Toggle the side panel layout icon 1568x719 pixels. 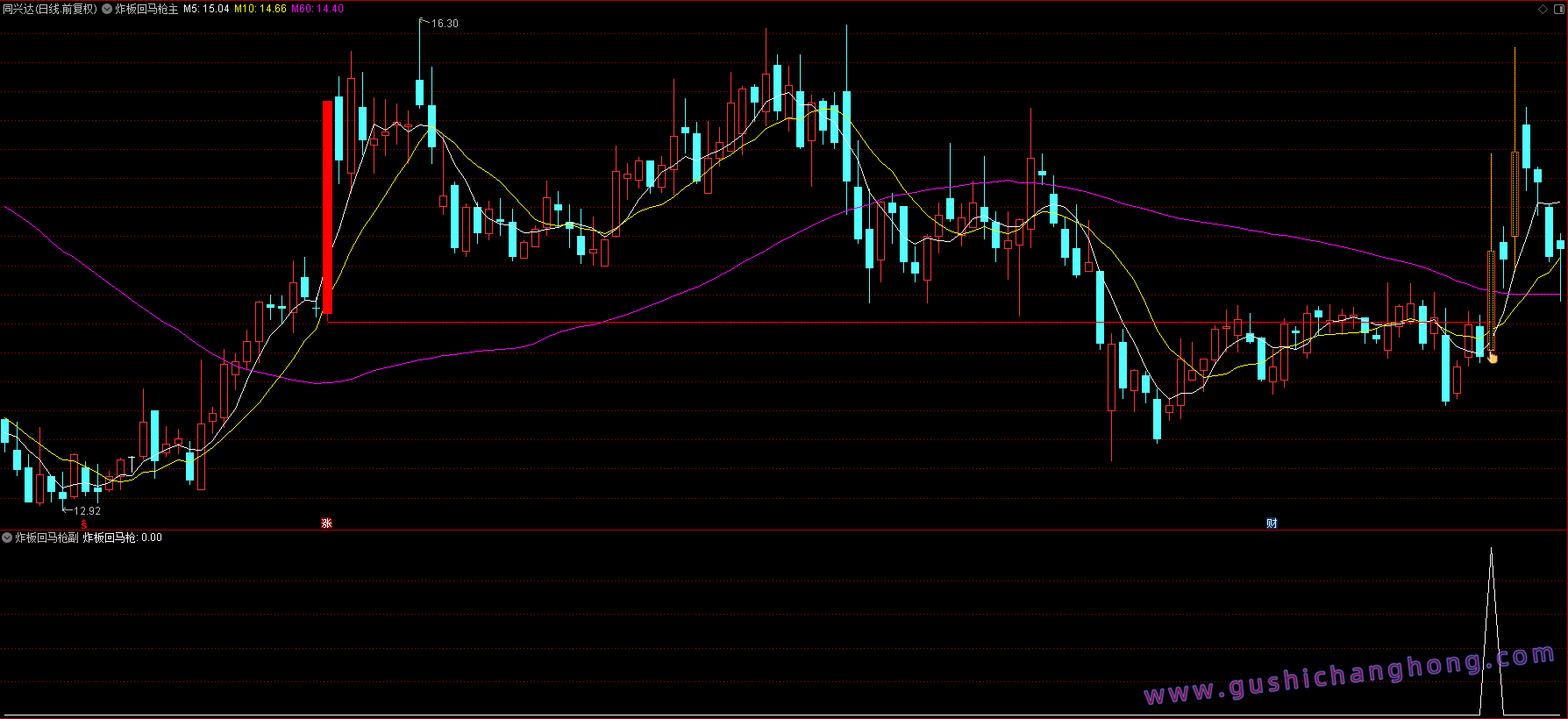pyautogui.click(x=1557, y=9)
